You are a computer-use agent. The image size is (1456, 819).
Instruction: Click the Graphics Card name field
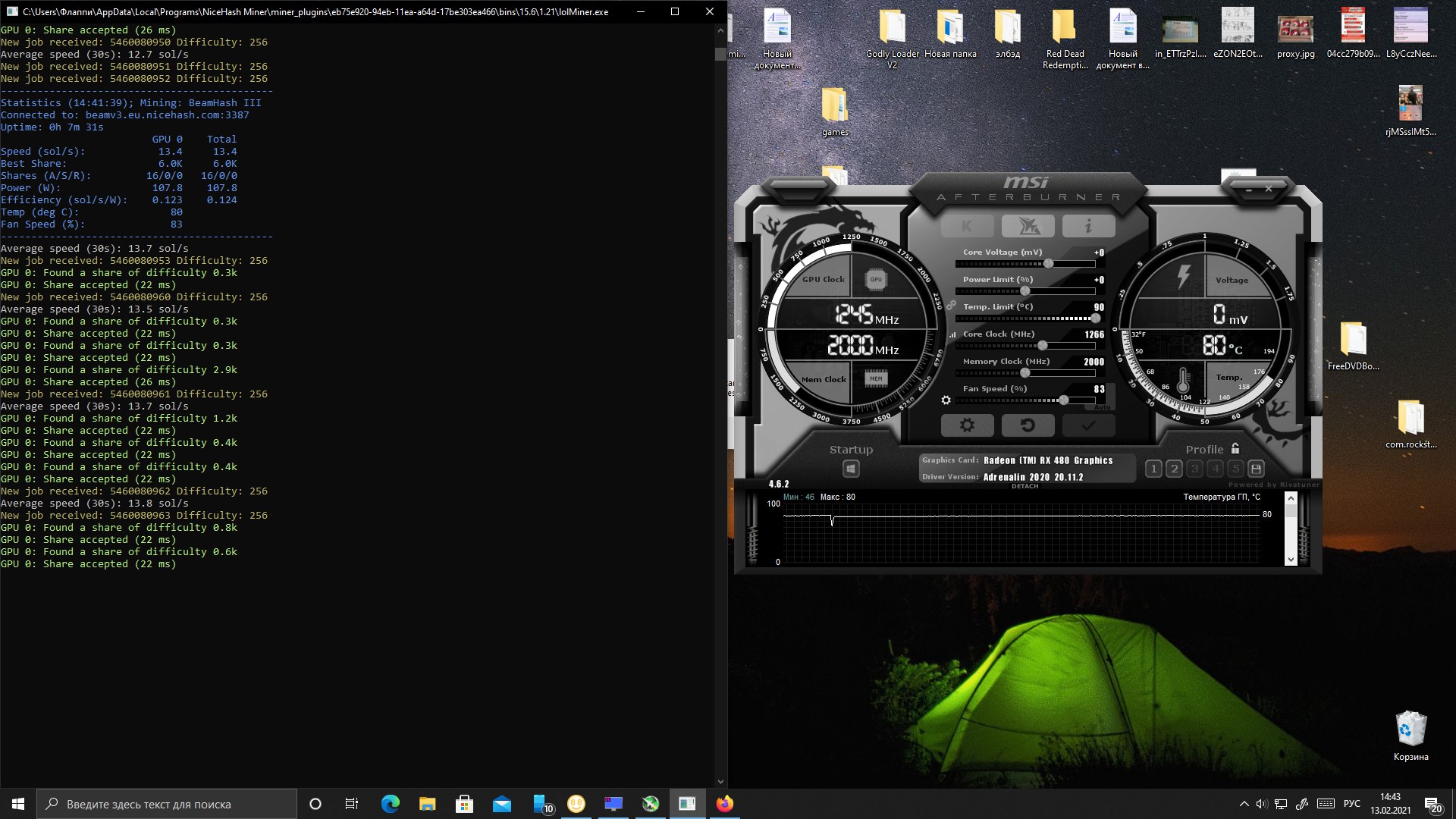click(1048, 460)
